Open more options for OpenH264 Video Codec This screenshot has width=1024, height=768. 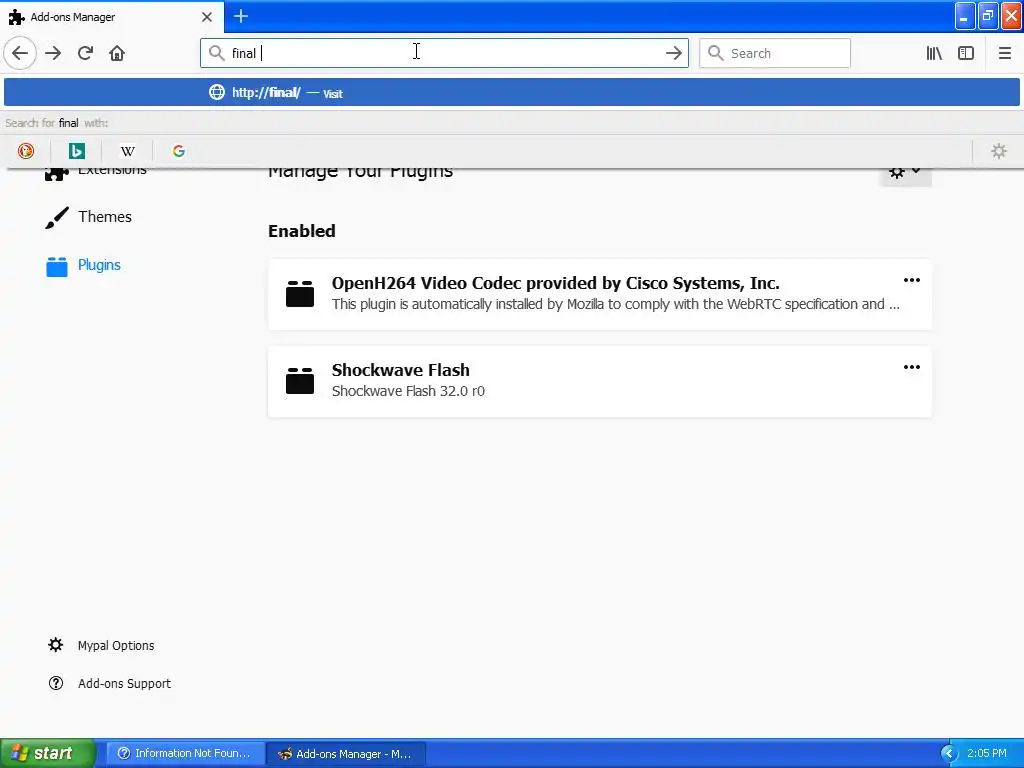[x=912, y=280]
